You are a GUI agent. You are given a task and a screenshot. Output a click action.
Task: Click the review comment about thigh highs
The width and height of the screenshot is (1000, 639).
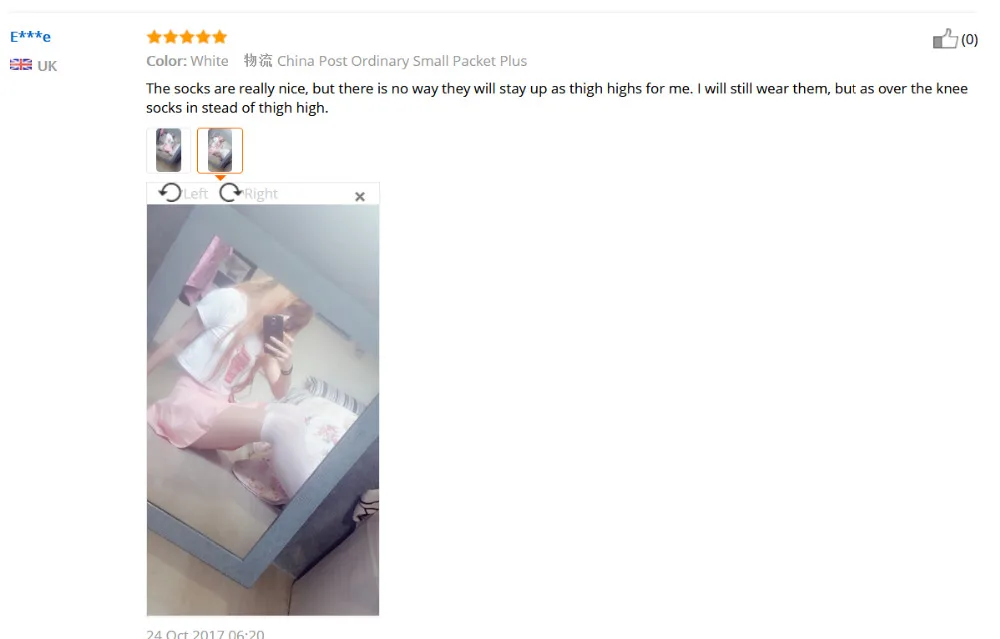(x=557, y=98)
